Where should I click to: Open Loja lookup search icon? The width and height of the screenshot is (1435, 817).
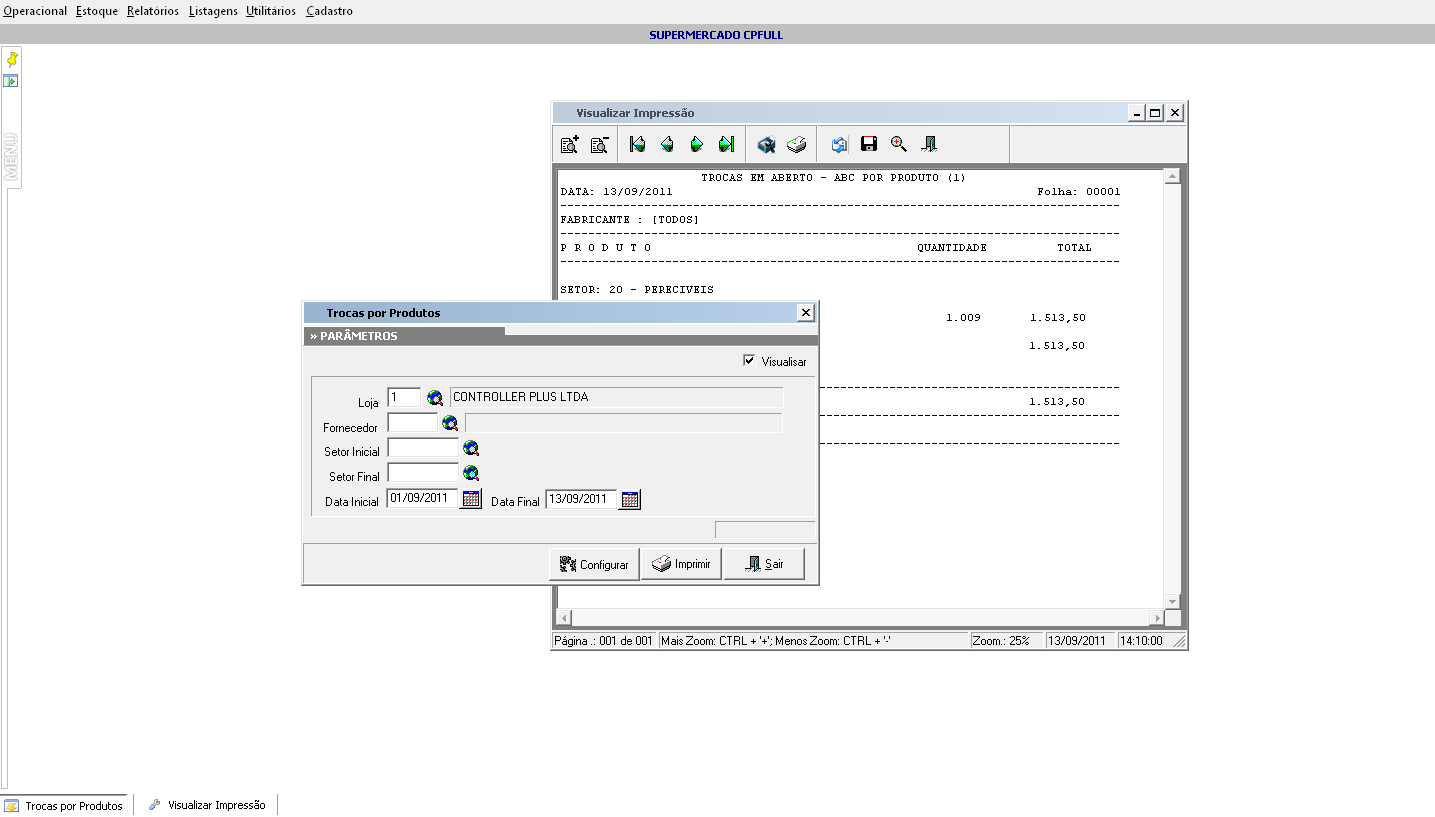click(435, 398)
